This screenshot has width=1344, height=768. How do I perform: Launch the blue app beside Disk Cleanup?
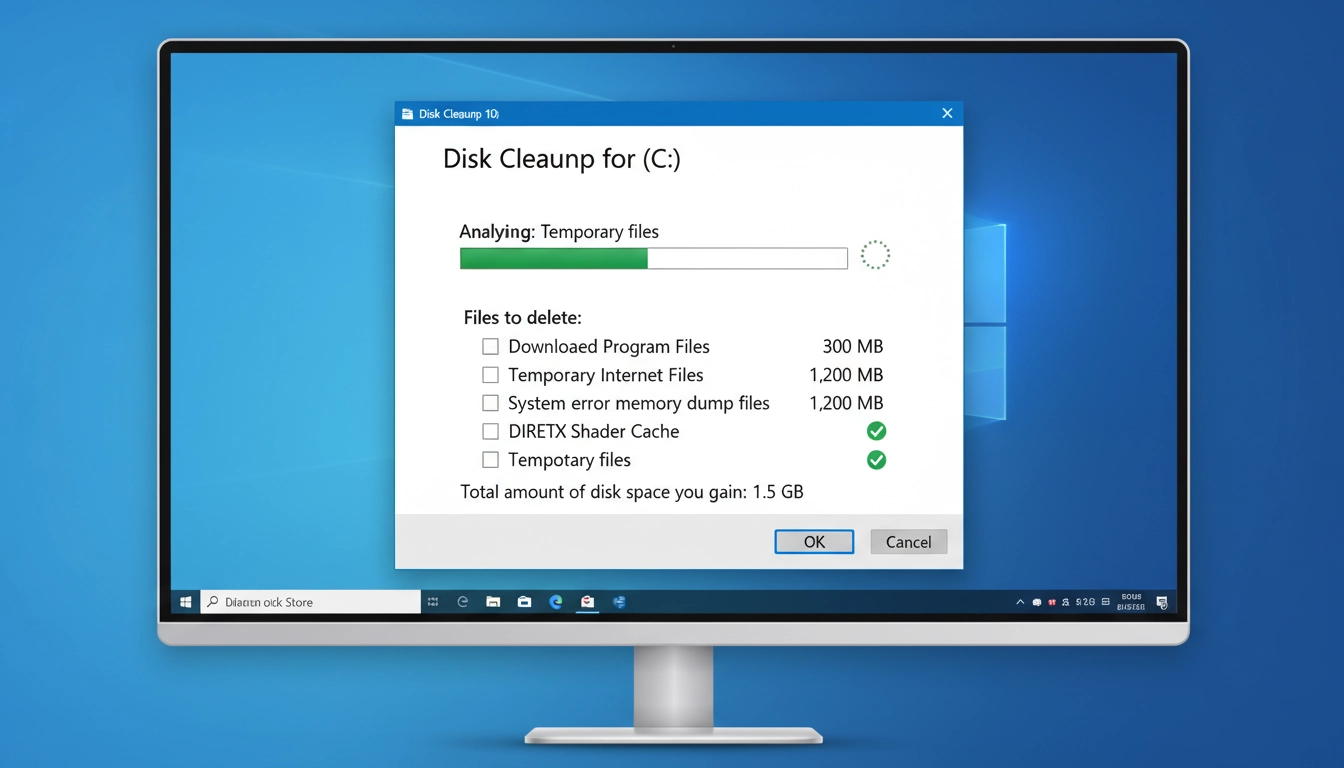619,601
